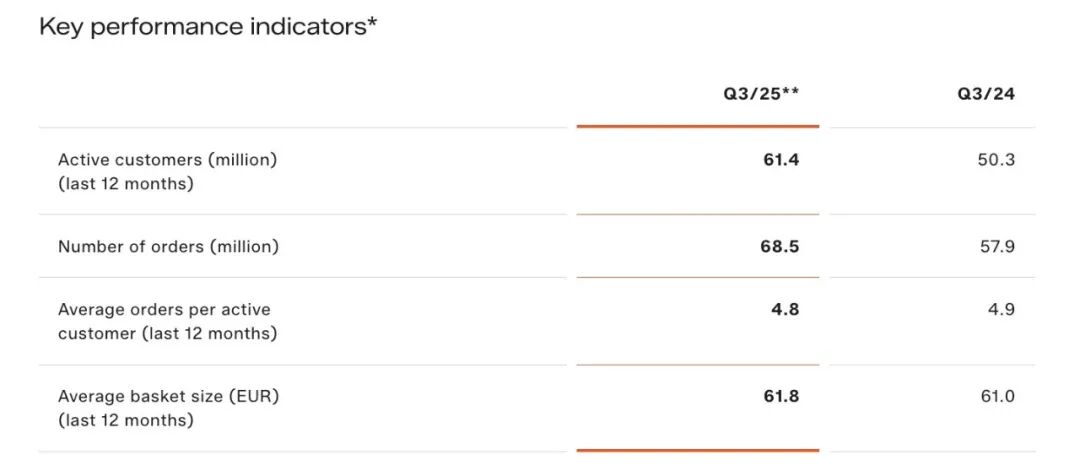Select the 4.8 average orders value
This screenshot has height=476, width=1080.
[x=786, y=309]
